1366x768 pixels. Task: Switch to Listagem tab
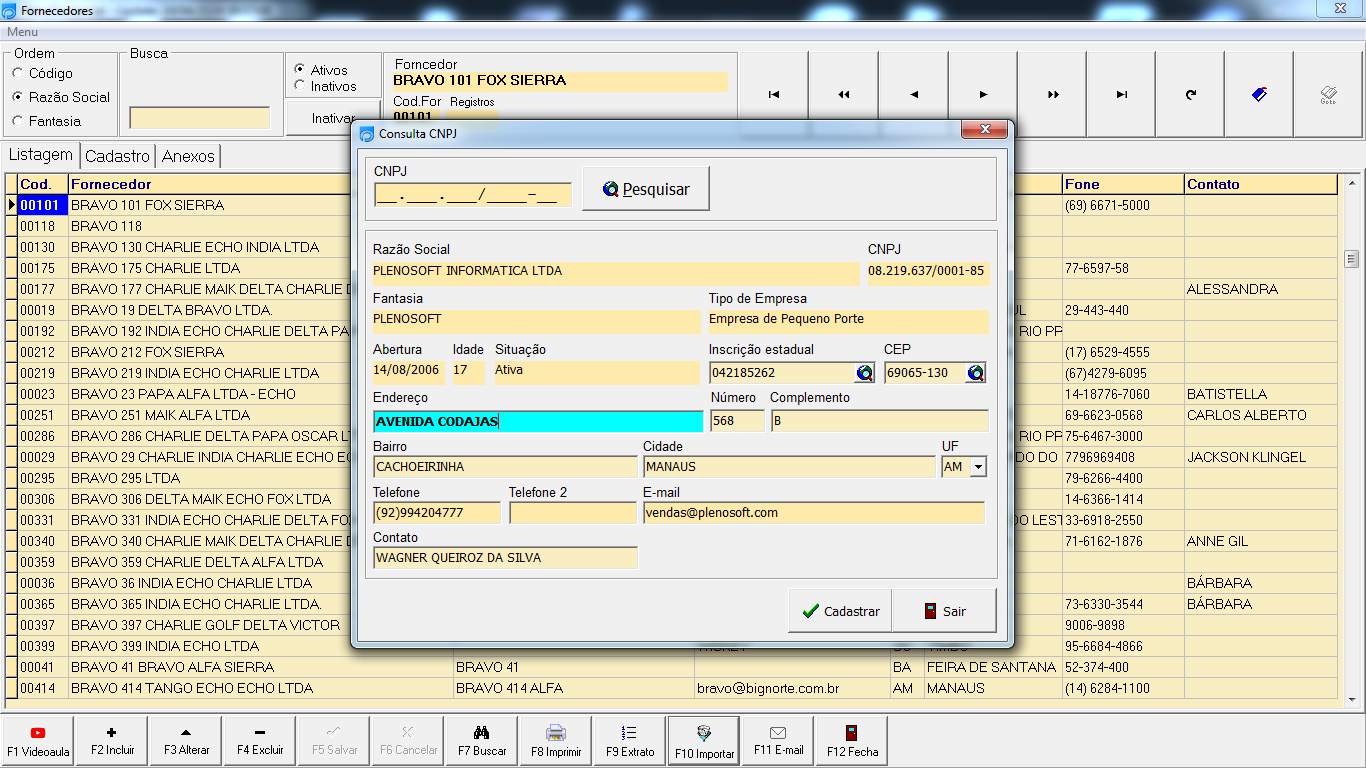tap(41, 155)
